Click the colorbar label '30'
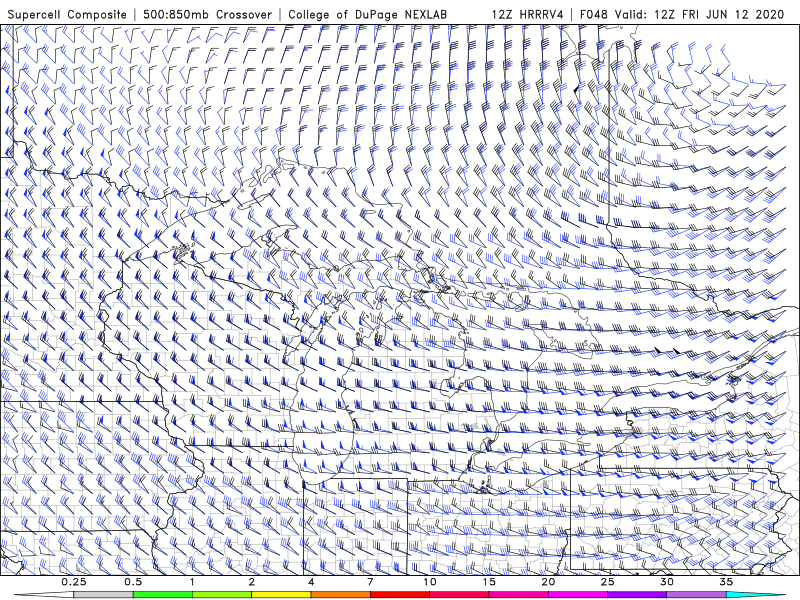 click(x=666, y=582)
